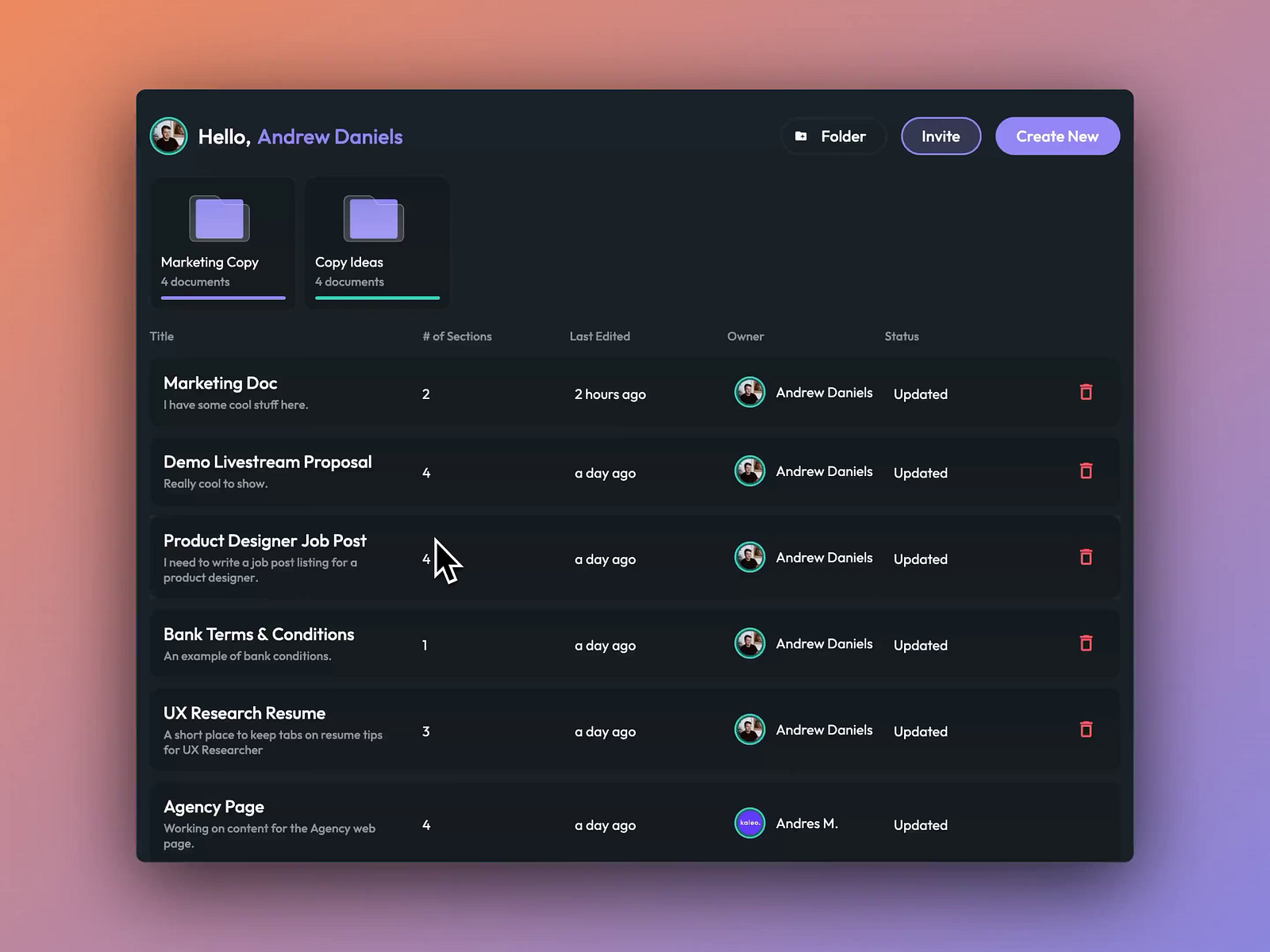Click the Last Edited column header
Screen dimensions: 1270x952
[x=599, y=336]
